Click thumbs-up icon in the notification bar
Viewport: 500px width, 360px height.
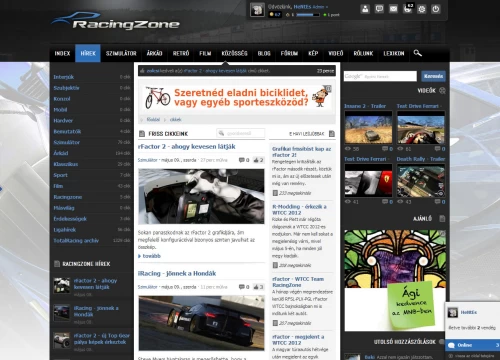(143, 71)
